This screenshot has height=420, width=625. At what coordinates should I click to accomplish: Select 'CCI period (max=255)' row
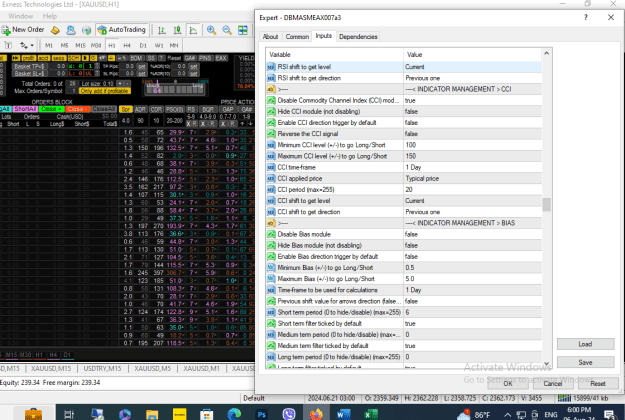click(x=403, y=190)
